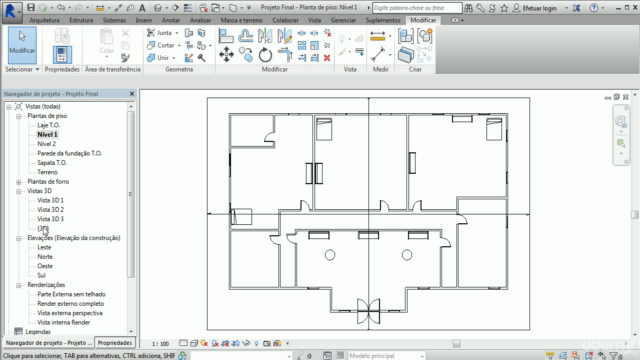Click the keyword search input field

point(417,8)
